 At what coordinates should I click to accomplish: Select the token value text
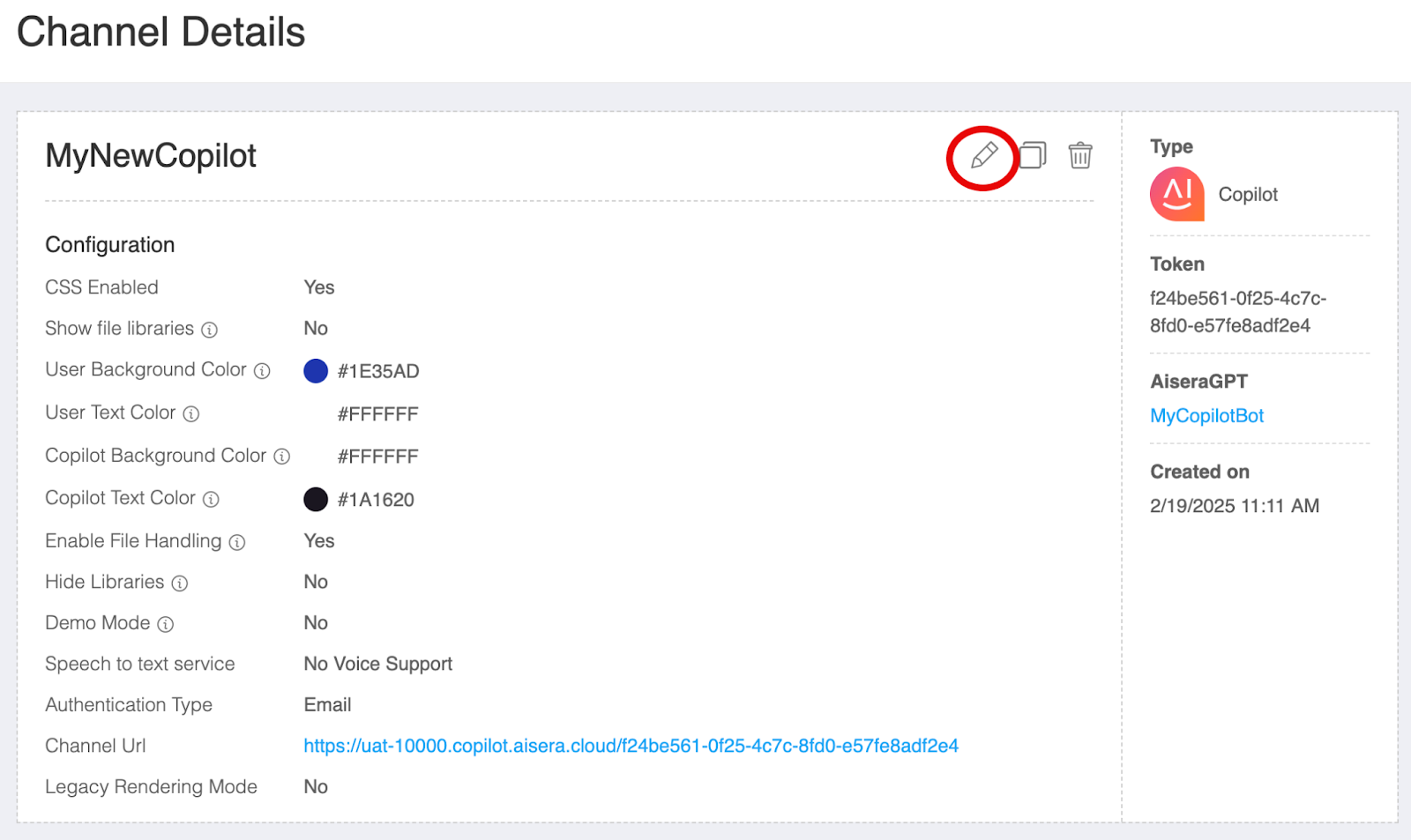[x=1237, y=312]
